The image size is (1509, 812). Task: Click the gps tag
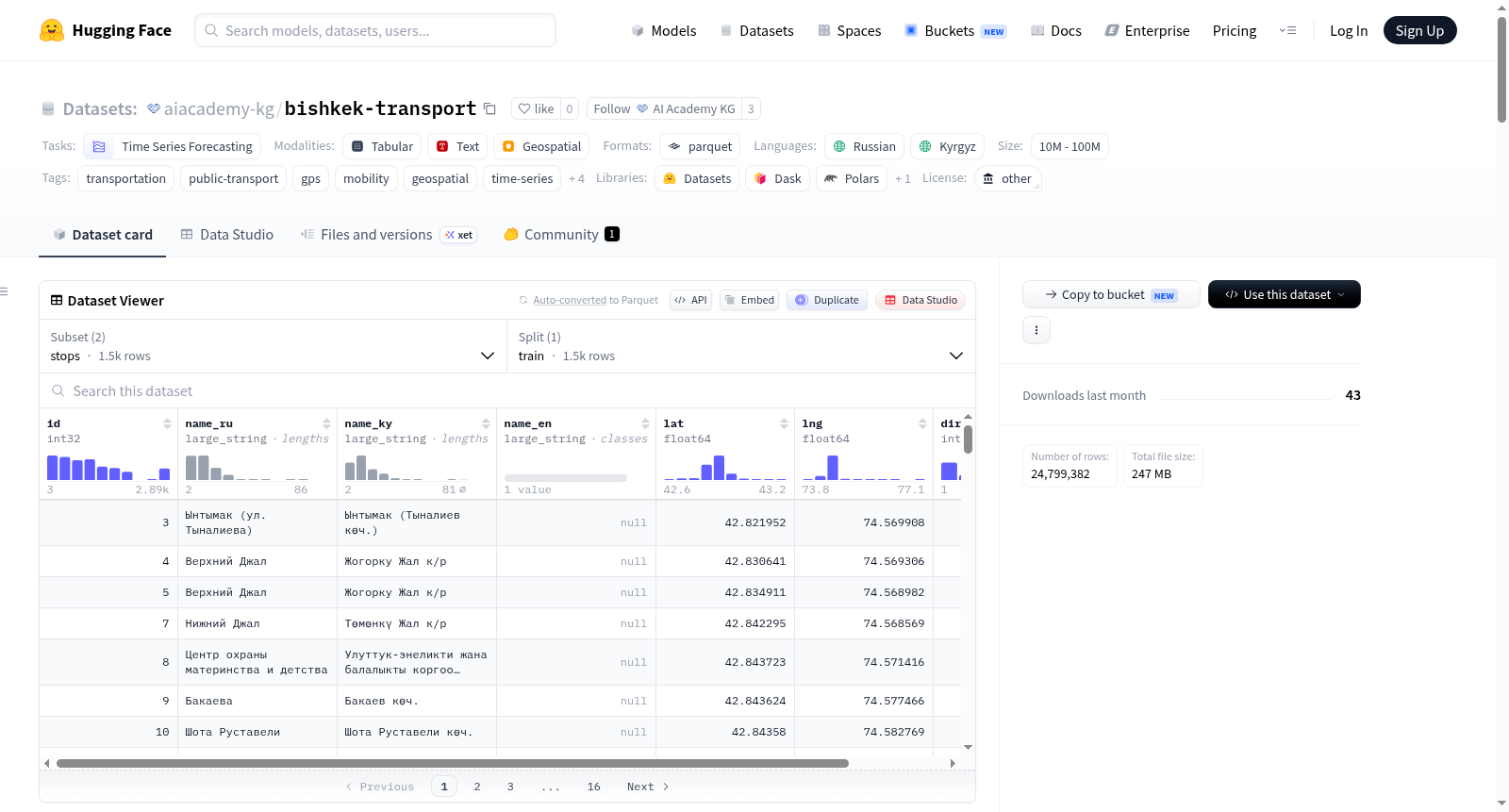point(311,178)
